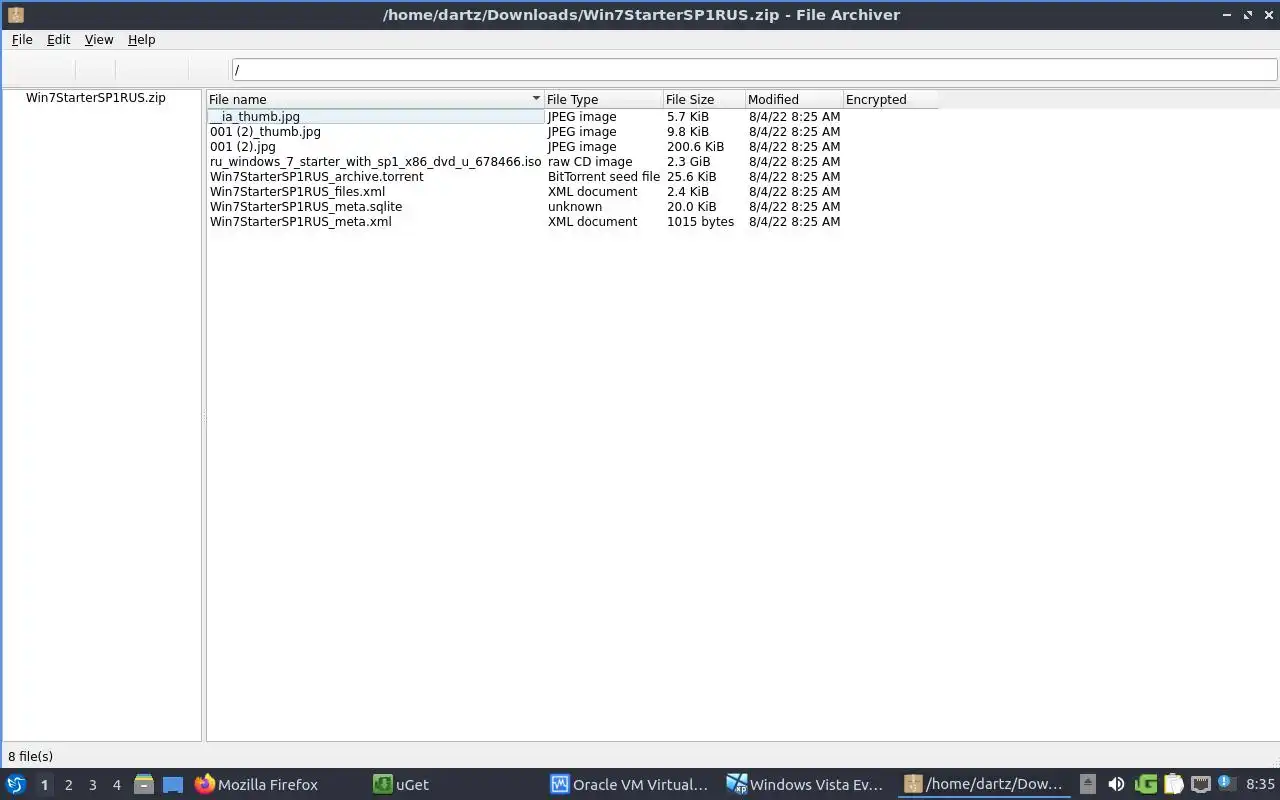1280x800 pixels.
Task: Switch to the Oracle VM VirtualBox taskbar window
Action: [x=629, y=785]
